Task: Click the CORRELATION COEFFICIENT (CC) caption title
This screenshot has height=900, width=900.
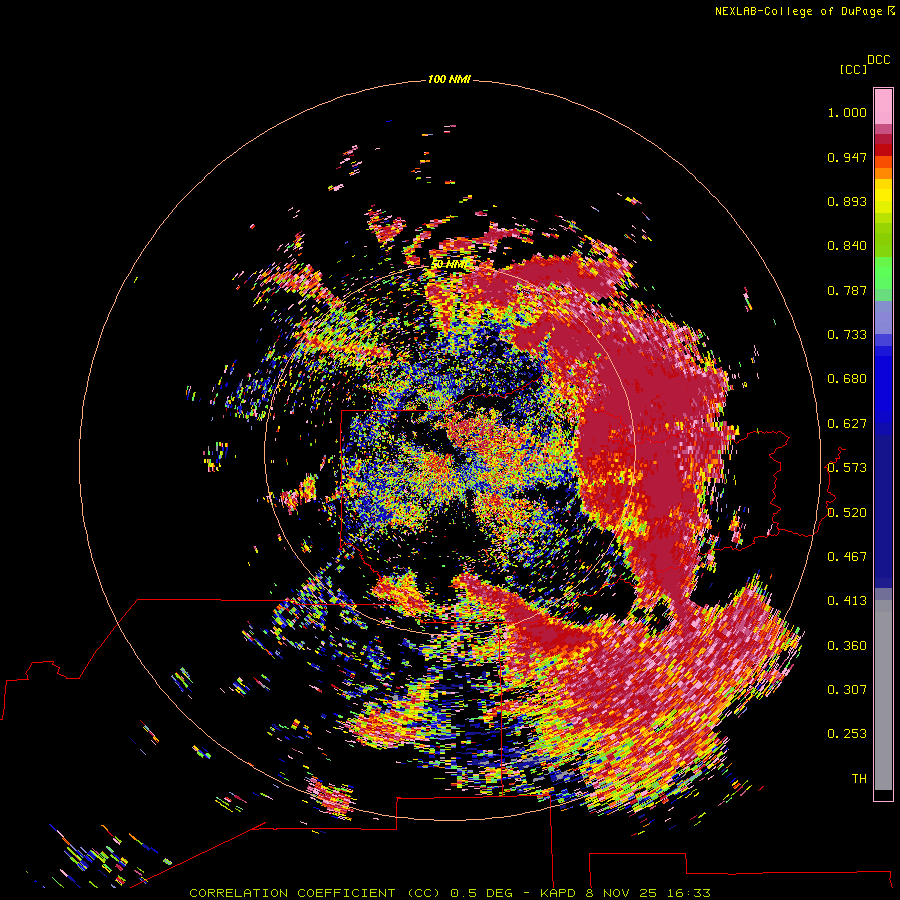Action: (x=316, y=893)
